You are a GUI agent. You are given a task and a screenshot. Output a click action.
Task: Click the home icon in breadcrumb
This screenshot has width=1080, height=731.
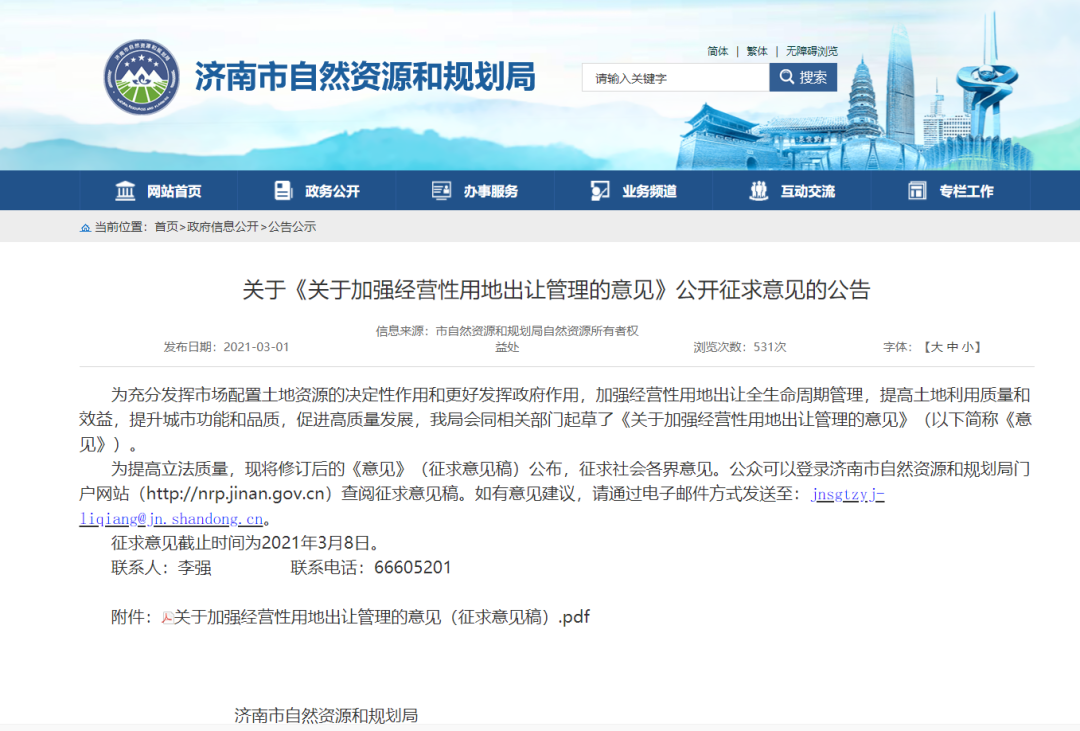point(85,227)
